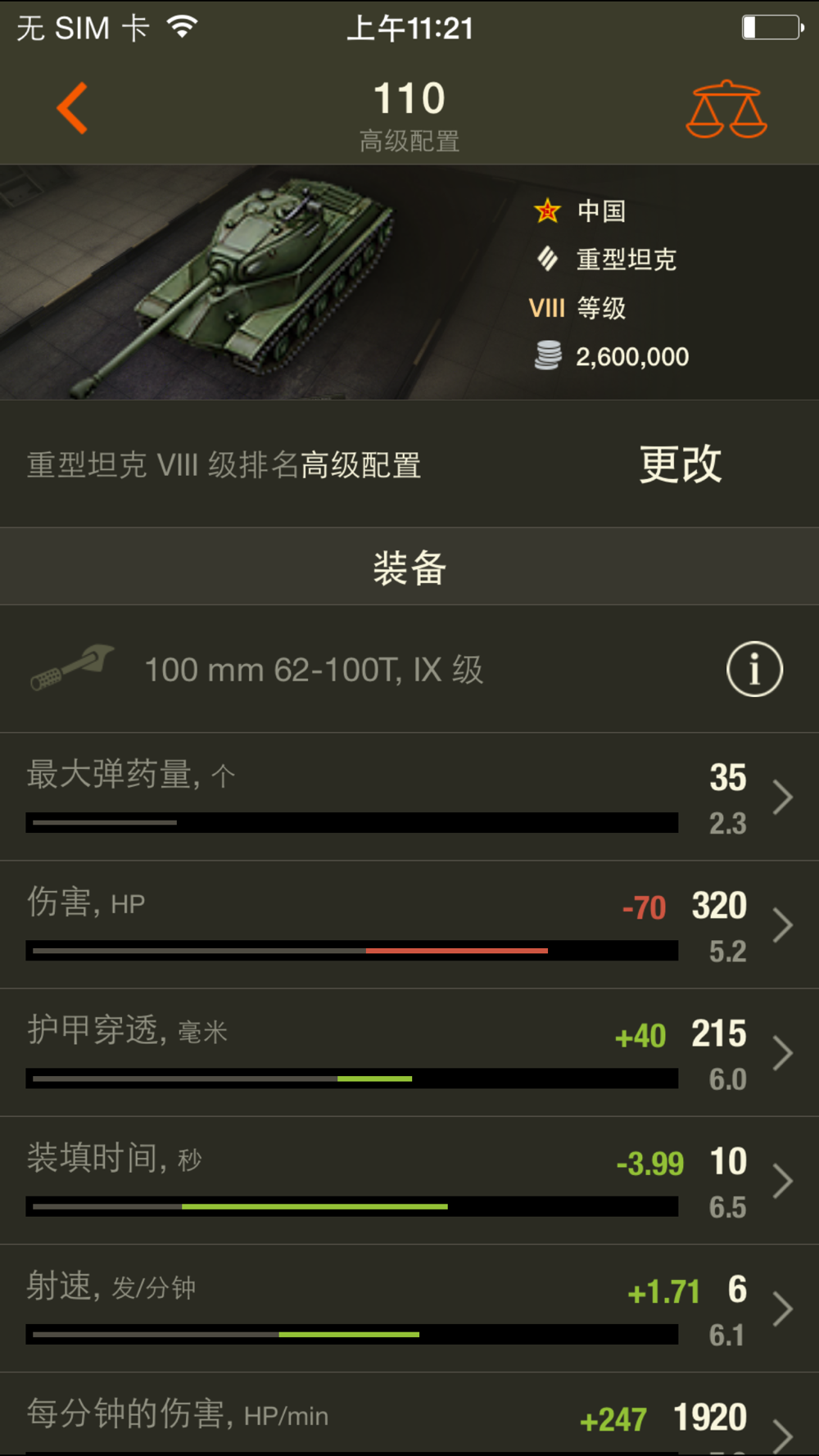Open the tank comparison scales icon
This screenshot has width=819, height=1456.
[x=726, y=110]
